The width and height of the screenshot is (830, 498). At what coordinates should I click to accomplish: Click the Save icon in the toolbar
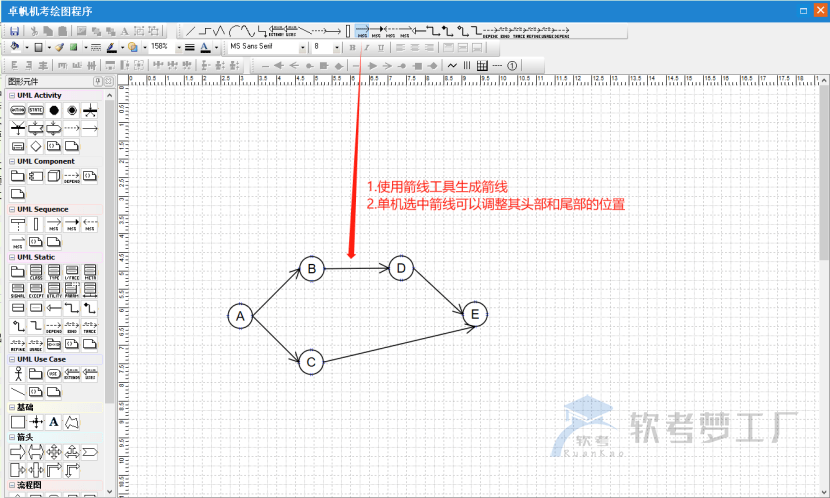click(x=15, y=32)
